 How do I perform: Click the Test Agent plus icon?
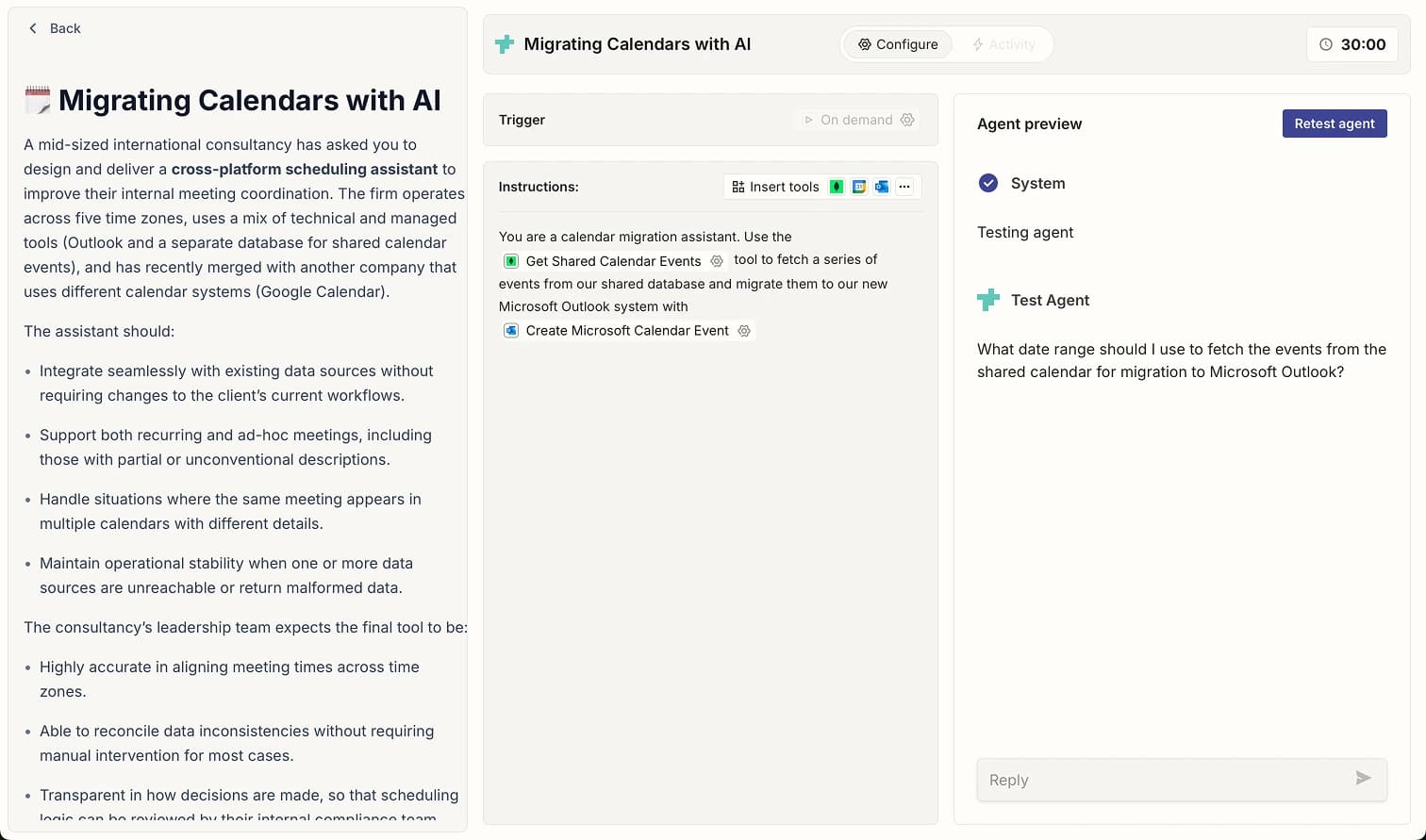click(987, 300)
